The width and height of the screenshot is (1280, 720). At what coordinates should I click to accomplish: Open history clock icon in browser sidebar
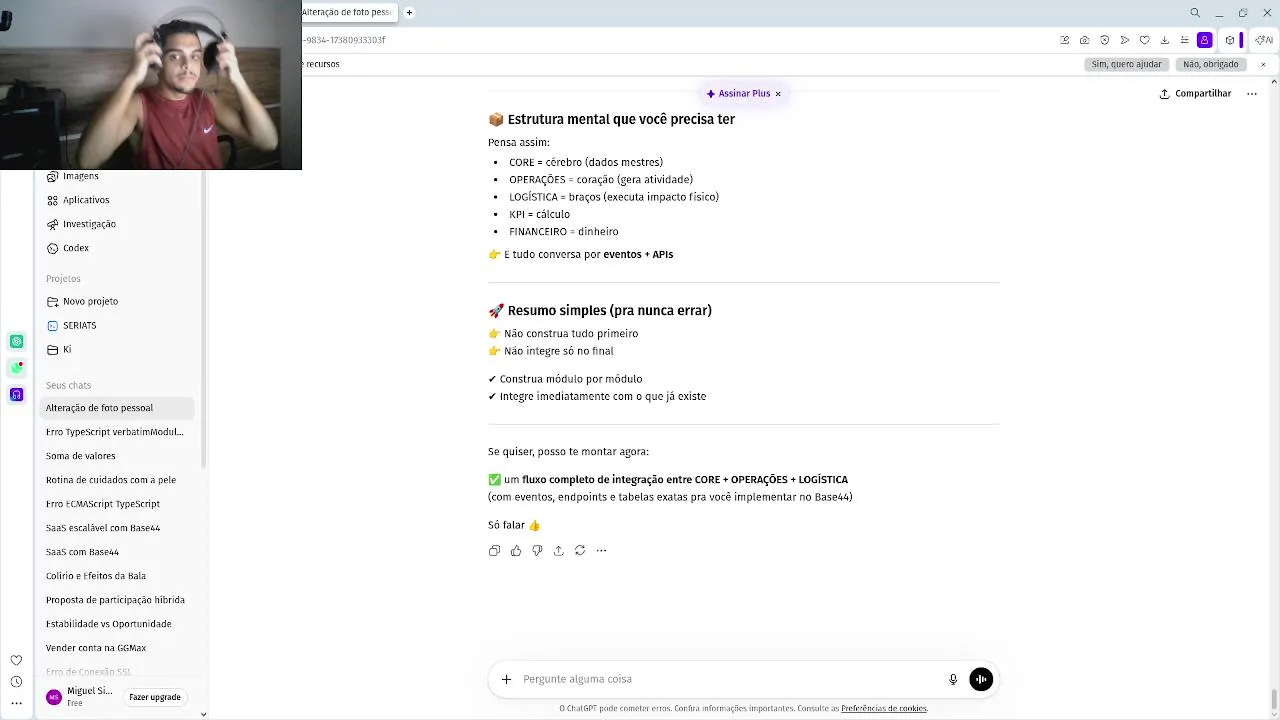pos(16,682)
